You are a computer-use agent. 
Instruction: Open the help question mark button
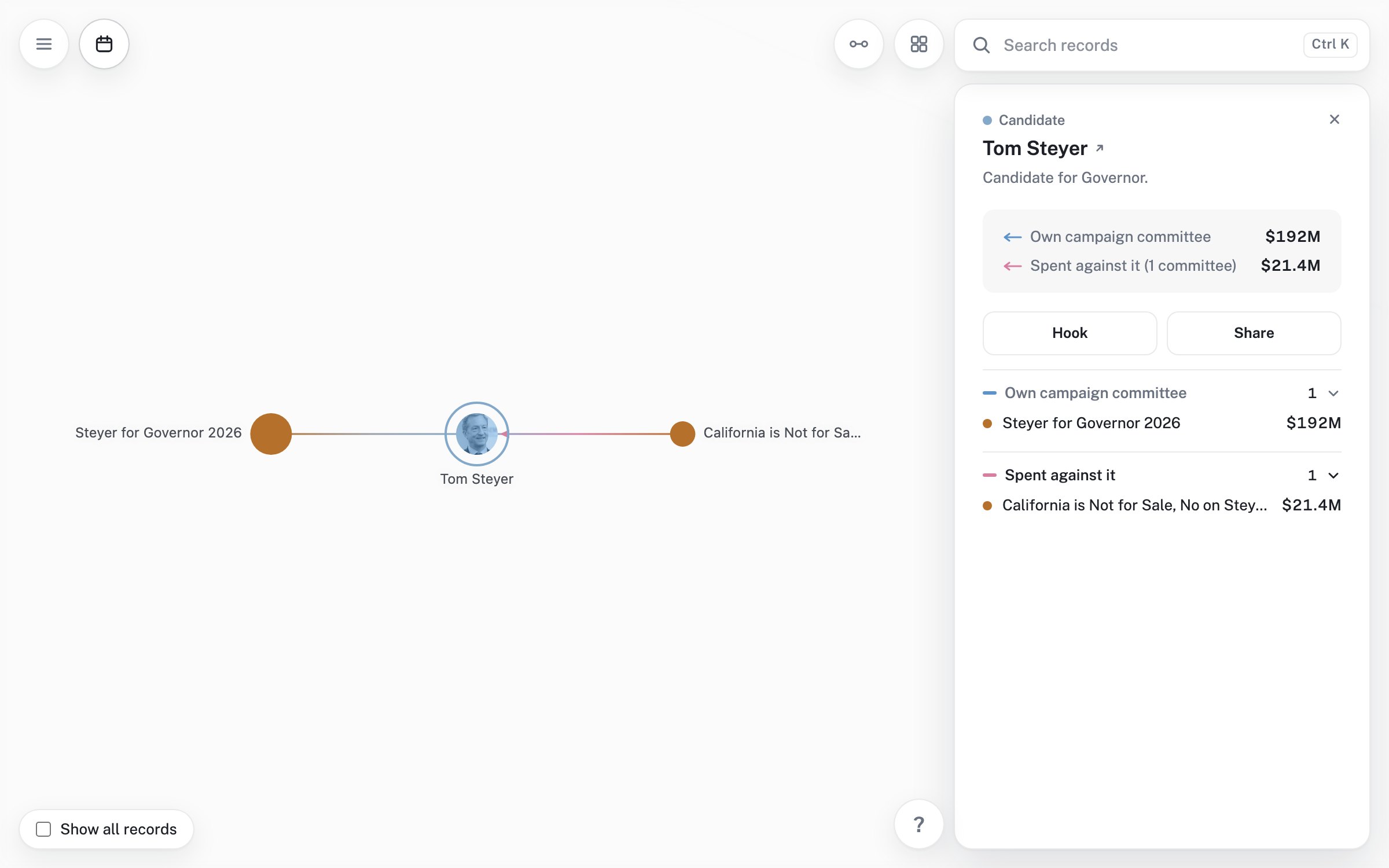(x=918, y=824)
